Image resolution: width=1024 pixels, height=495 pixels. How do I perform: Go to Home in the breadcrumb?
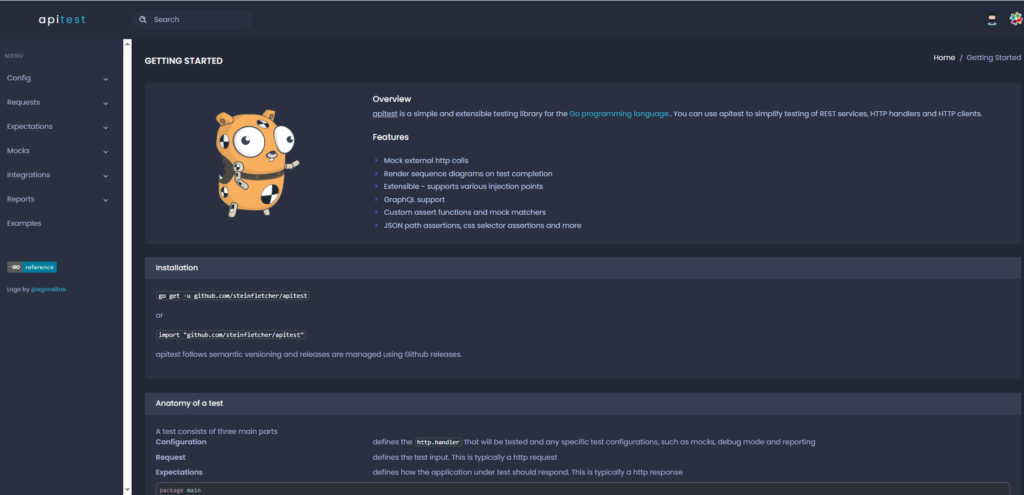tap(944, 58)
